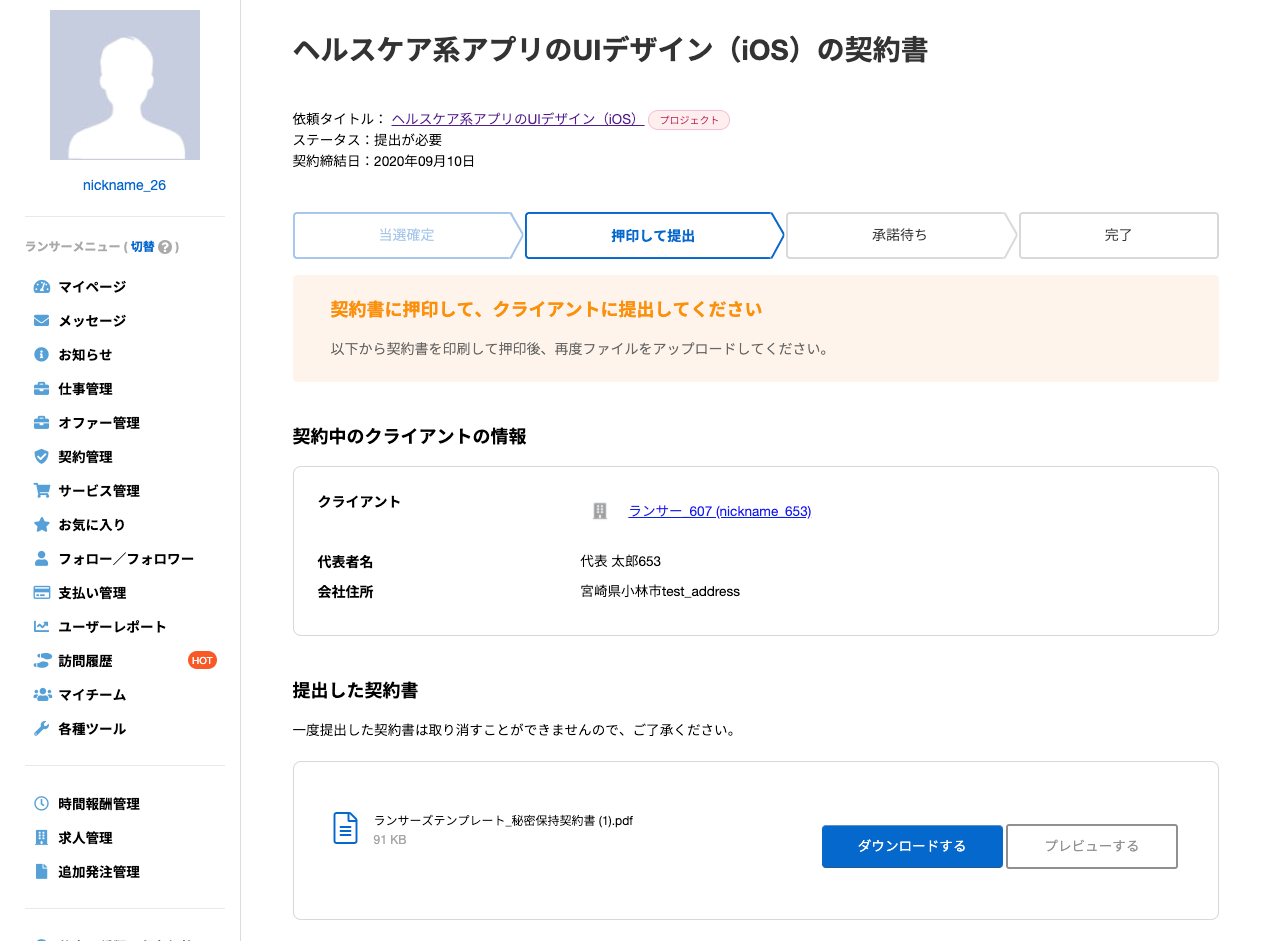The height and width of the screenshot is (941, 1280).
Task: Open the サービス管理 cart icon
Action: pyautogui.click(x=40, y=491)
